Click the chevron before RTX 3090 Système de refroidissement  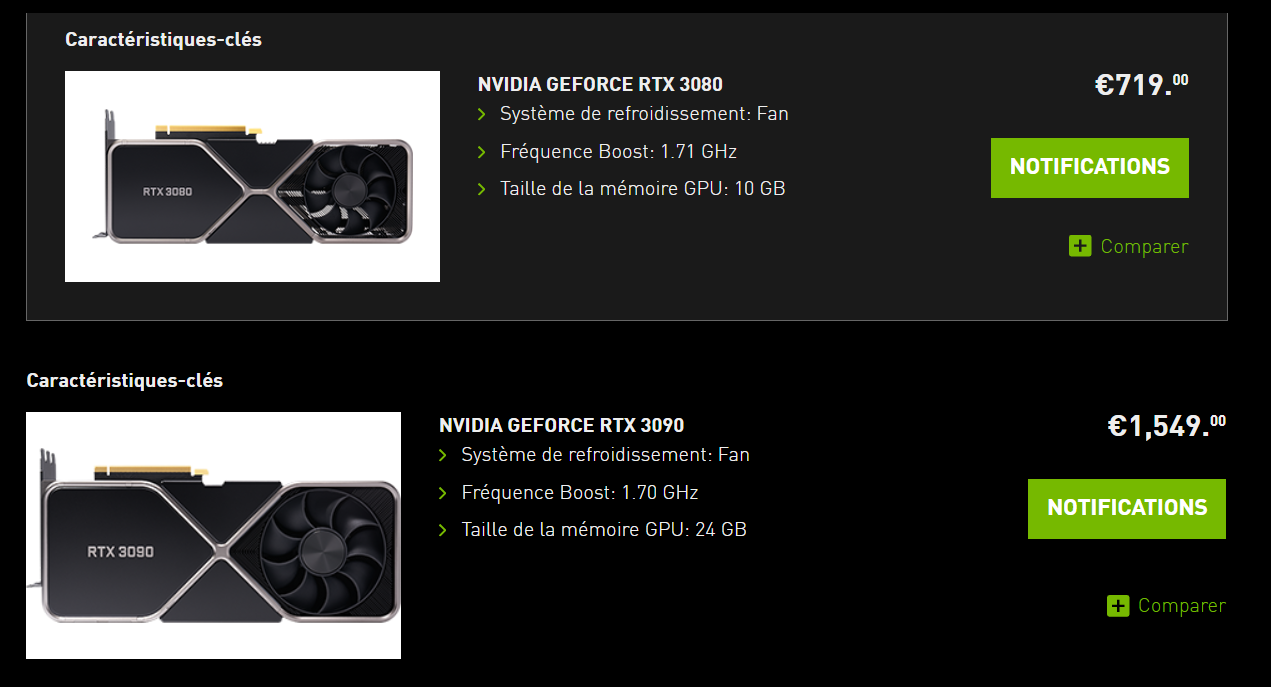pos(443,456)
